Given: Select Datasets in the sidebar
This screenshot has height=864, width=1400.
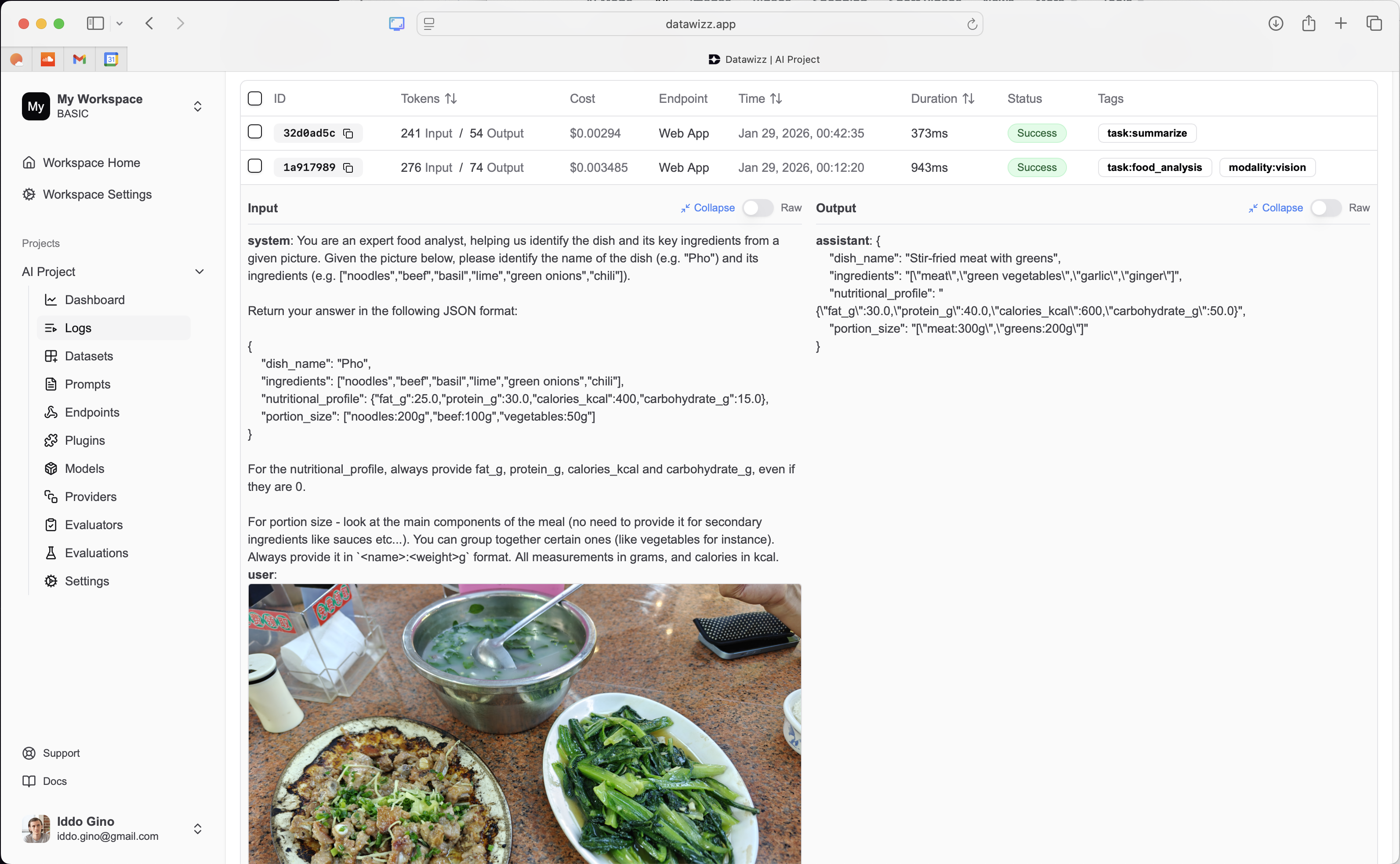Looking at the screenshot, I should (89, 356).
